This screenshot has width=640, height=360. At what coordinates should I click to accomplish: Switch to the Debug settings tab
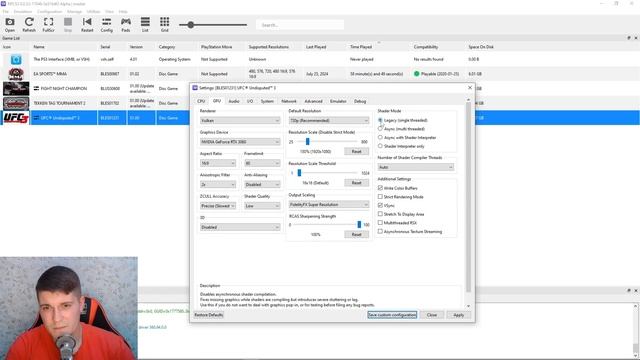click(x=360, y=101)
